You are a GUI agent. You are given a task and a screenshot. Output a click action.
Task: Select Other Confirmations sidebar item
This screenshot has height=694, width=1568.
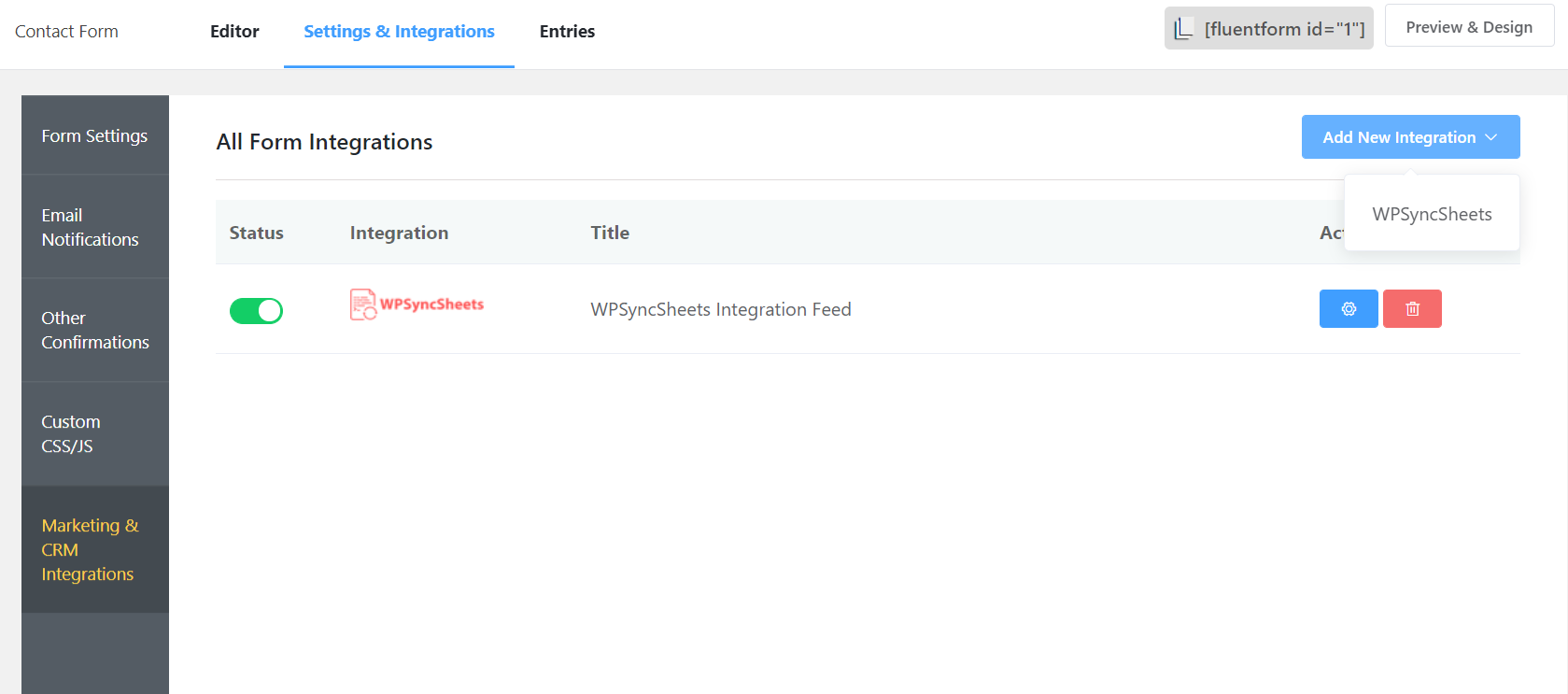[95, 330]
